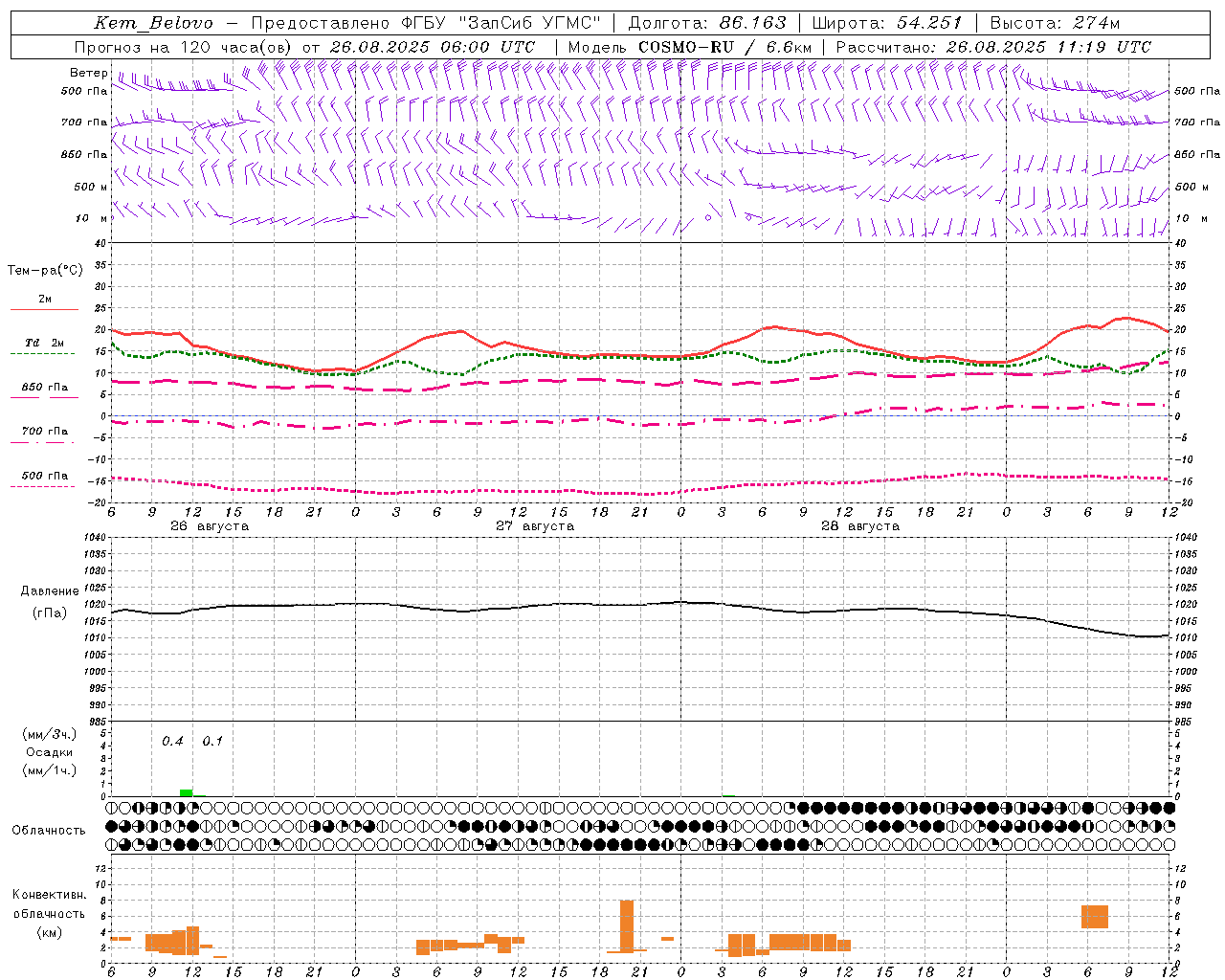Click 'Прогноз на 120 часа(ов)' forecast text
The width and height of the screenshot is (1225, 980).
(x=185, y=47)
